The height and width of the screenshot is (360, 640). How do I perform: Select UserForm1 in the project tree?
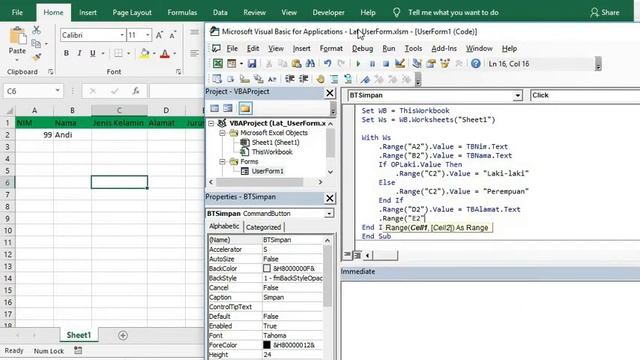(267, 171)
